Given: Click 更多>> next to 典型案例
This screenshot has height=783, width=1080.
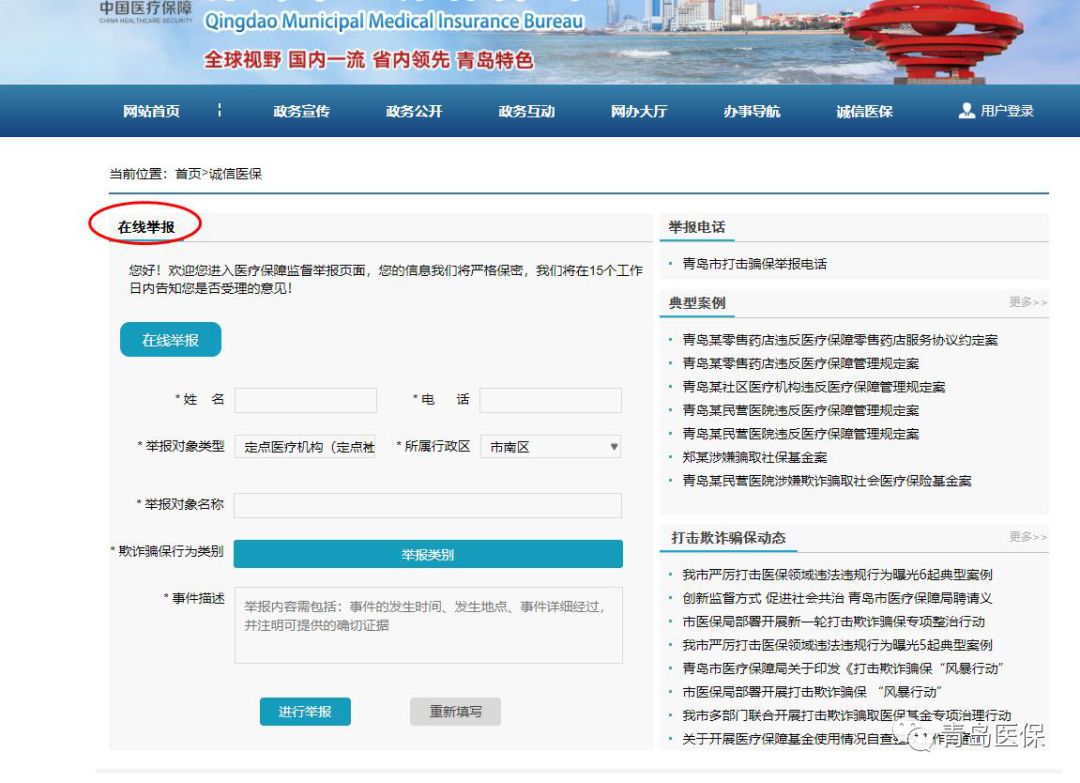Looking at the screenshot, I should click(1028, 302).
